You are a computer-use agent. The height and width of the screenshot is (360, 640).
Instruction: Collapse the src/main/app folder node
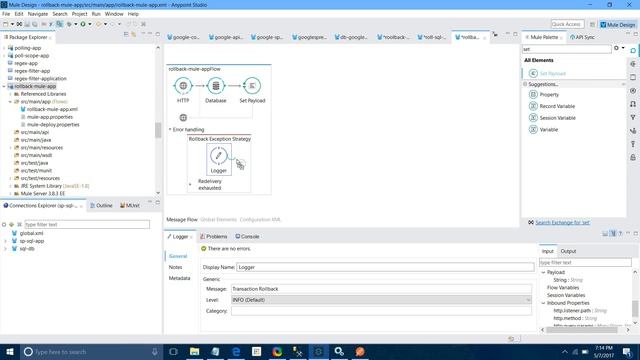tap(10, 102)
